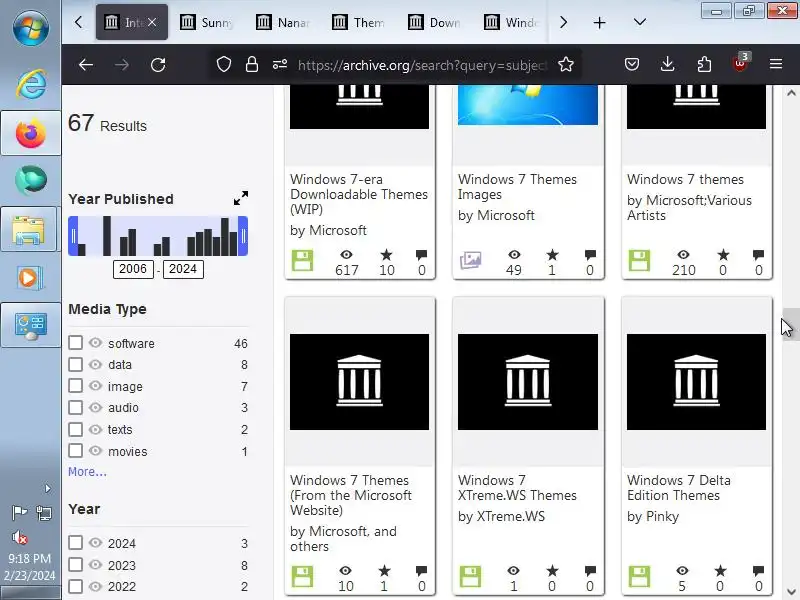
Task: List all tabs dropdown chevron
Action: (640, 22)
